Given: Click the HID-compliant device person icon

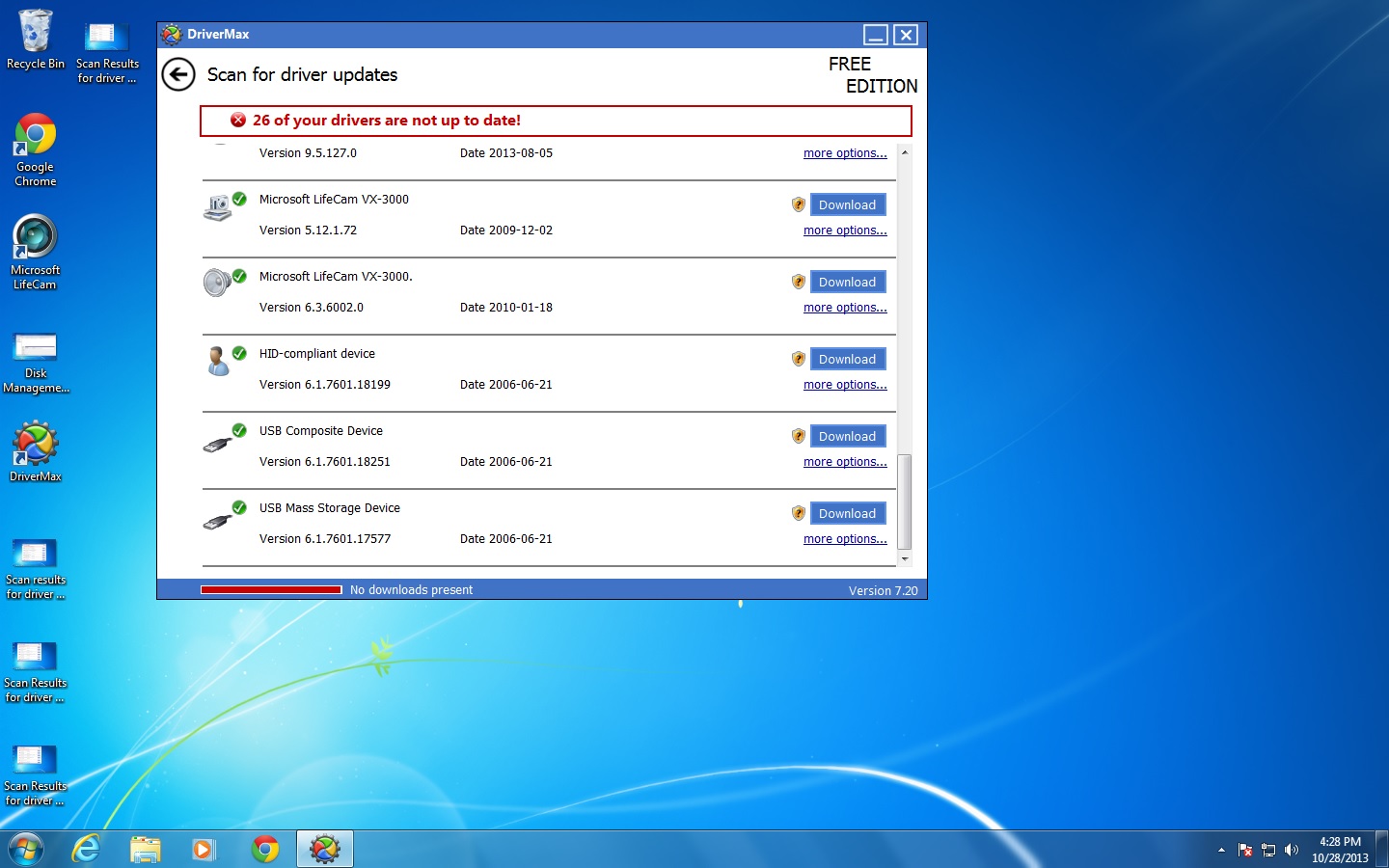Looking at the screenshot, I should pos(218,361).
